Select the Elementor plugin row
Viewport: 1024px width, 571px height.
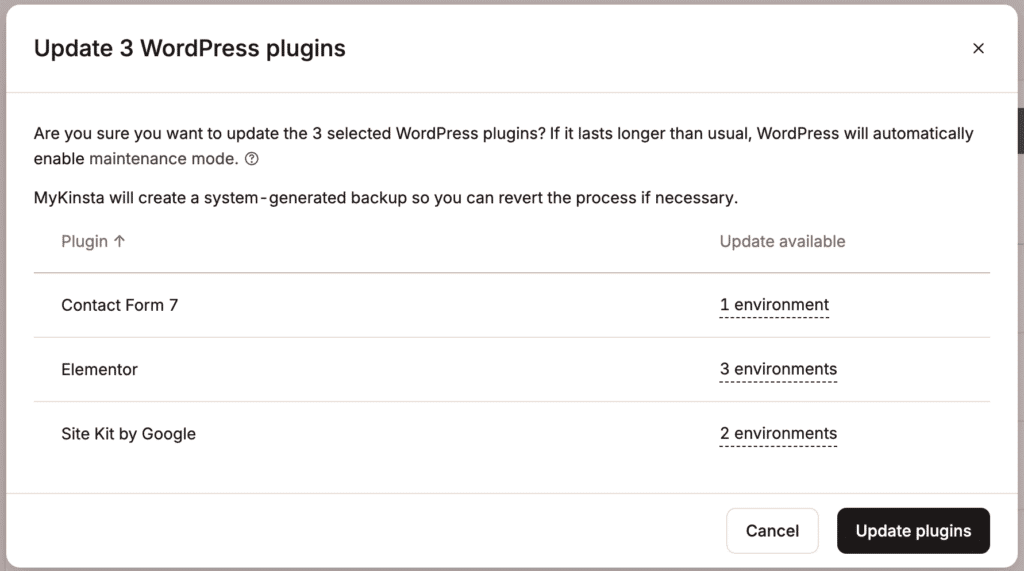[511, 369]
